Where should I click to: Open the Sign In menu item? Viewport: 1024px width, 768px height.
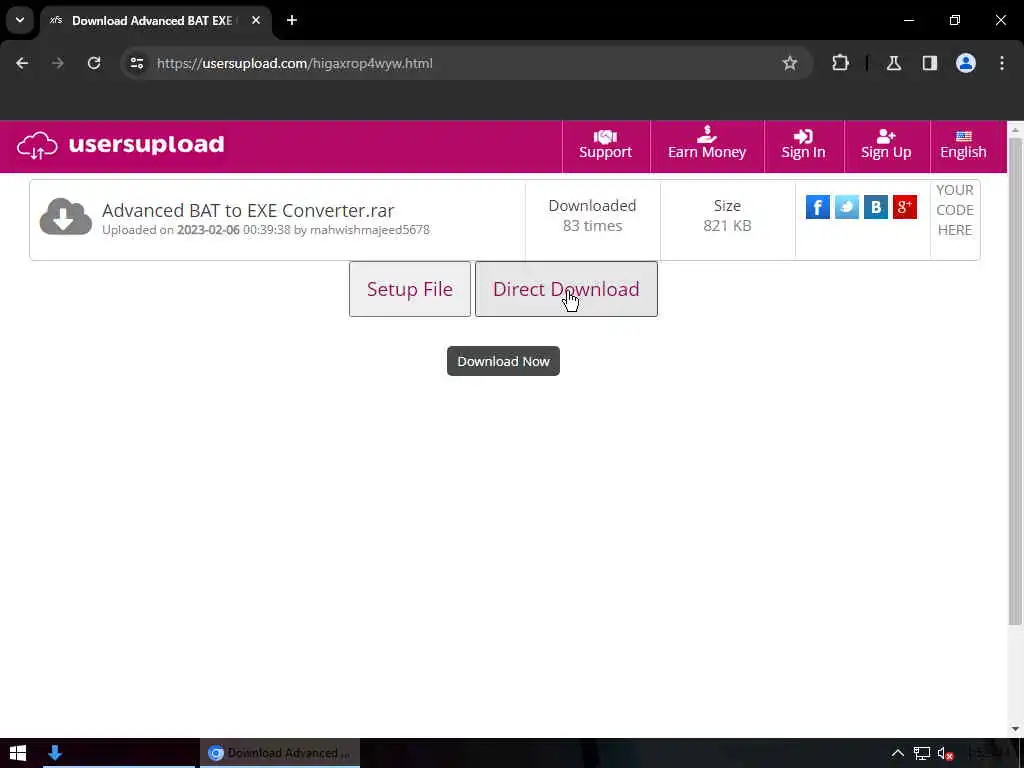[x=803, y=146]
